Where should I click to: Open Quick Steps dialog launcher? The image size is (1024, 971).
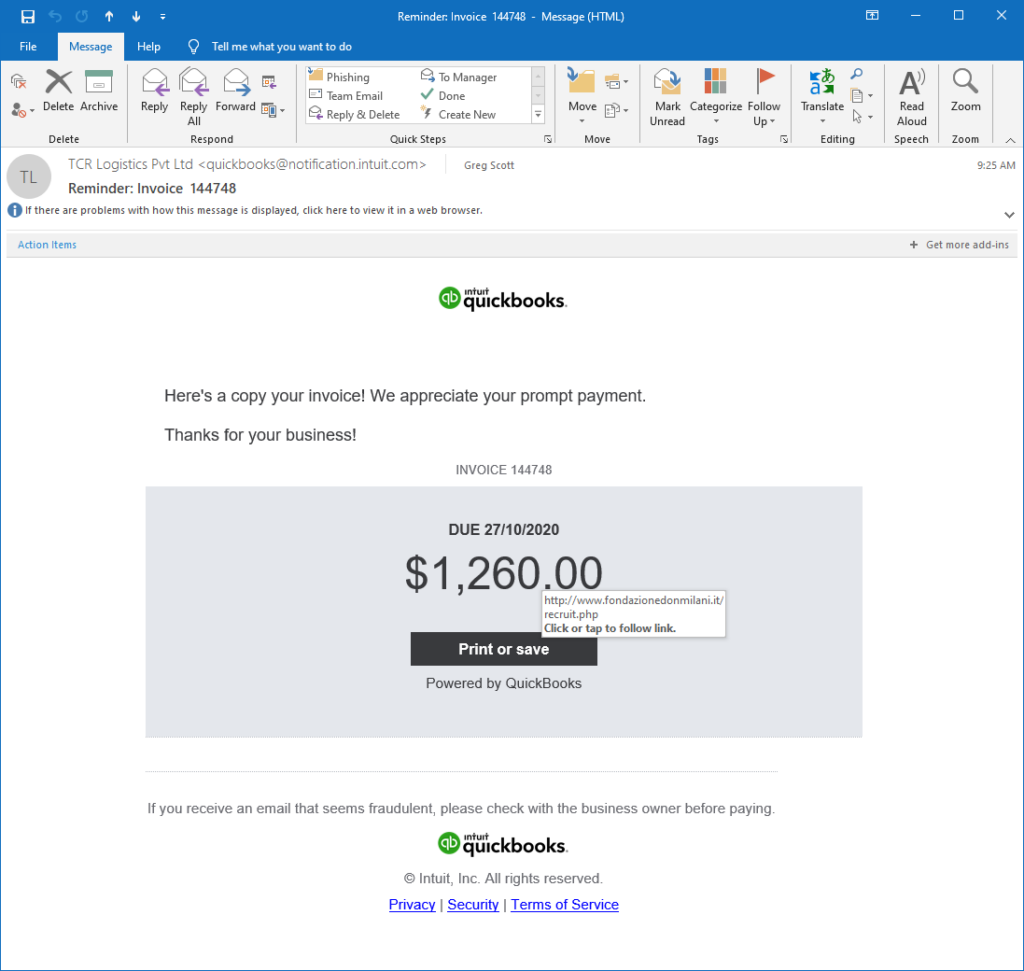[x=548, y=139]
